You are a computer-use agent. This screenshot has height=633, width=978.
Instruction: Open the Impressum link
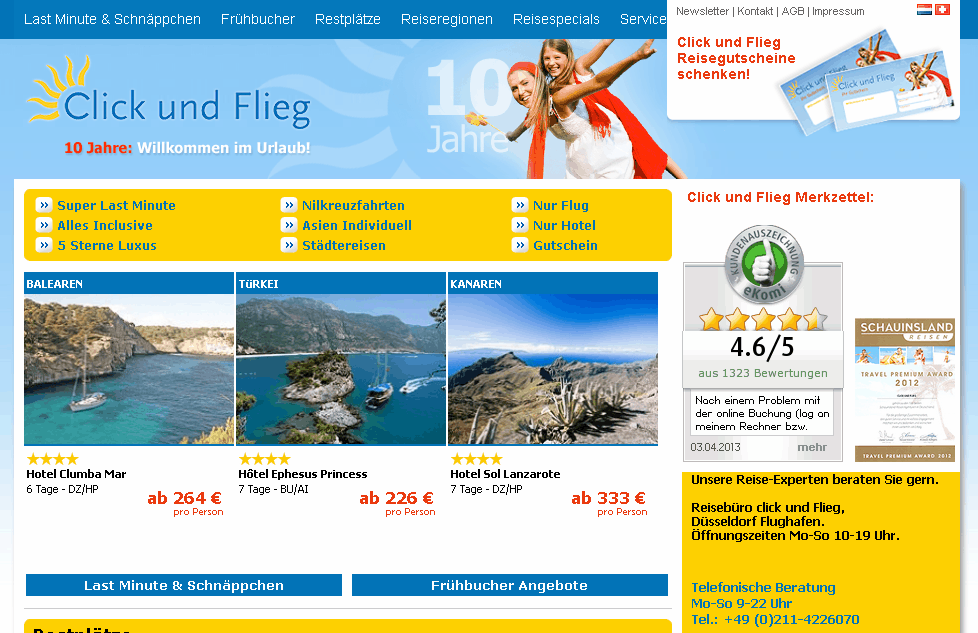point(838,11)
